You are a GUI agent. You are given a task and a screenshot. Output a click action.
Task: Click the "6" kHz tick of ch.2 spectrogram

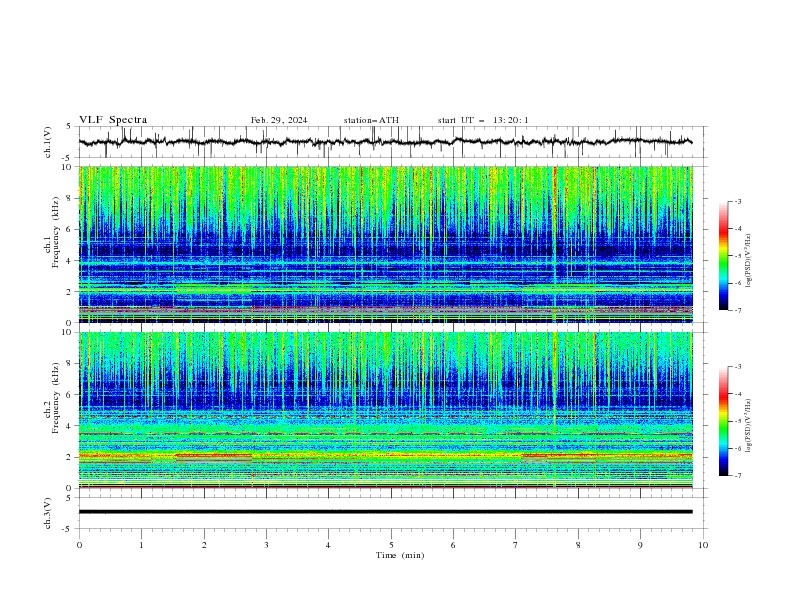point(70,394)
